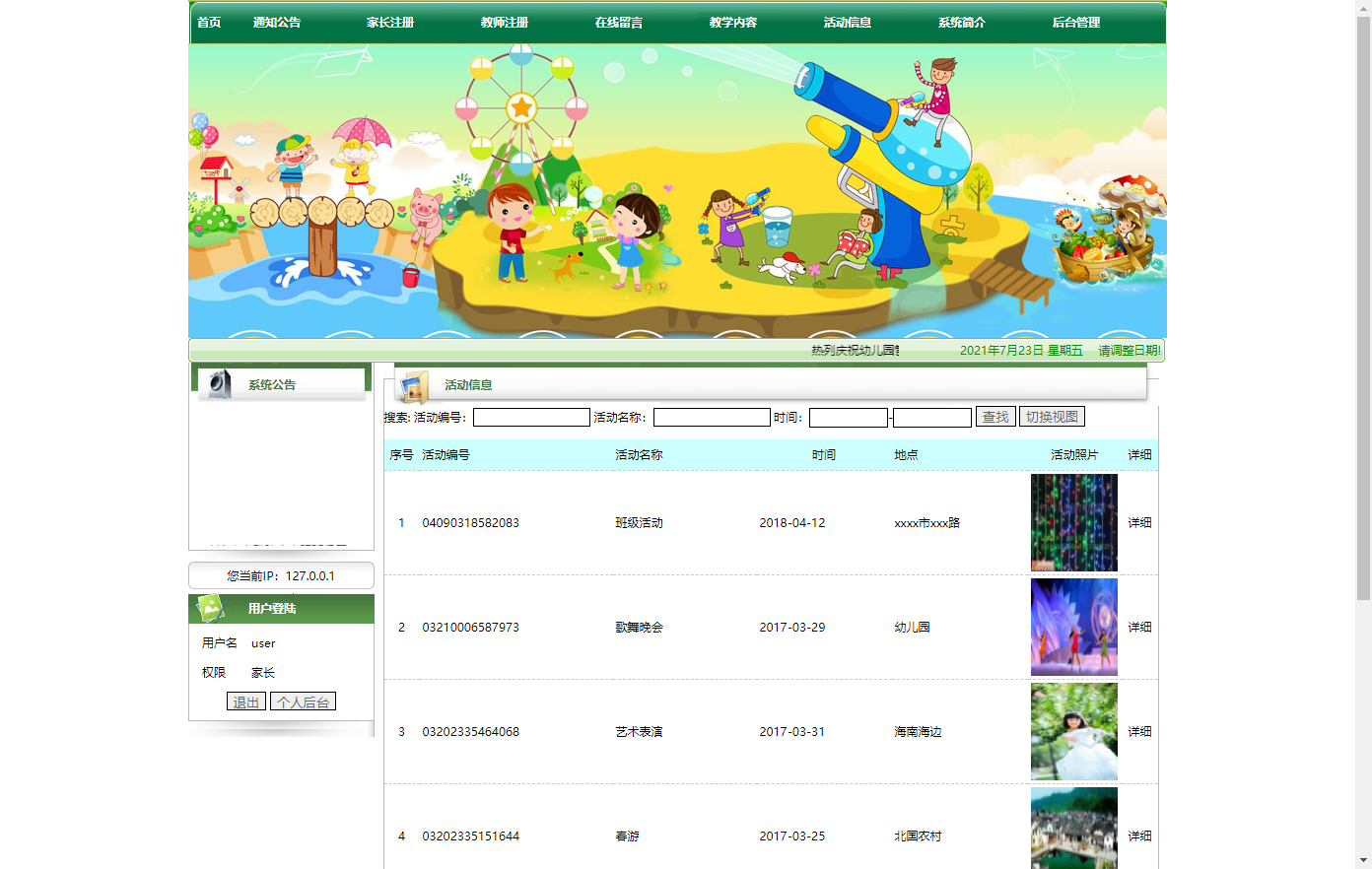Click the 查找 search button
The height and width of the screenshot is (869, 1372).
(x=995, y=416)
